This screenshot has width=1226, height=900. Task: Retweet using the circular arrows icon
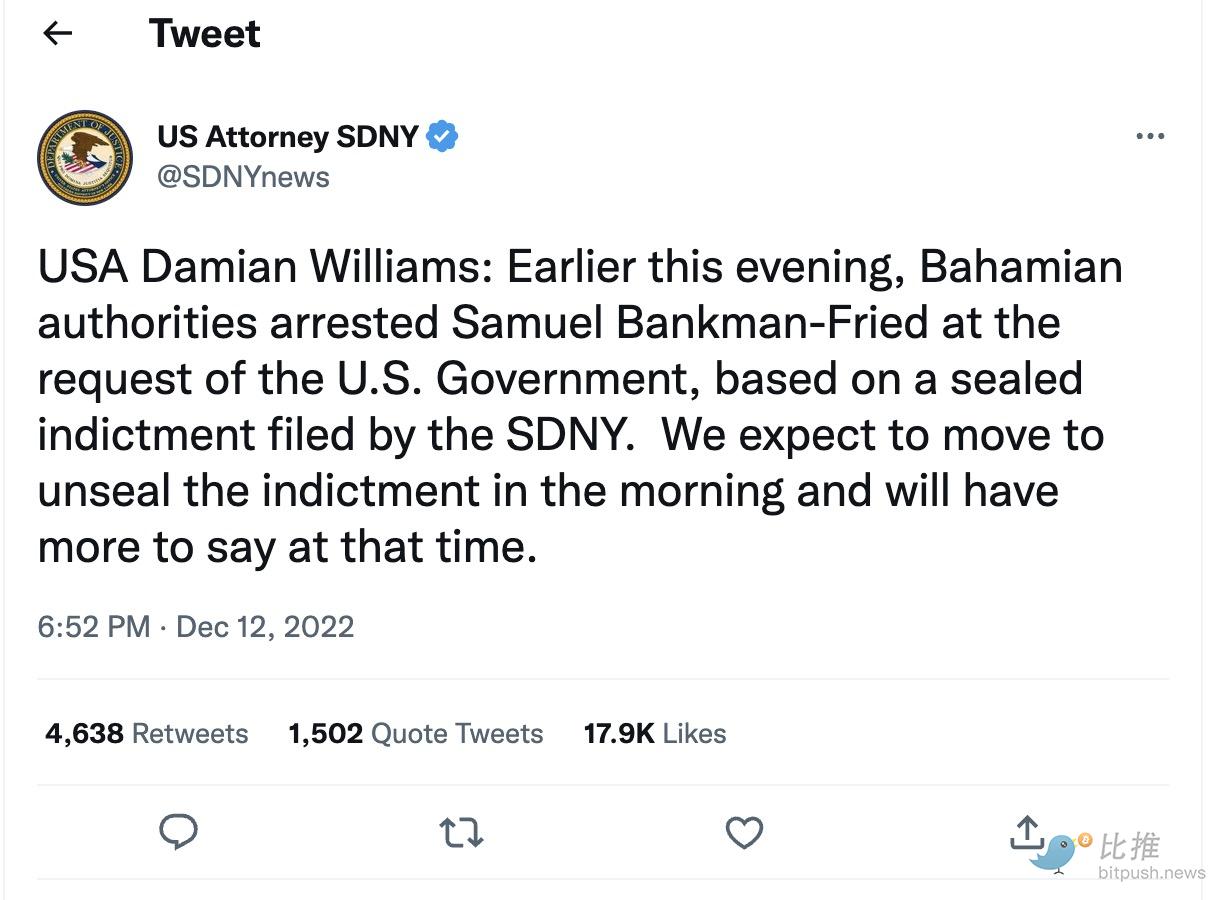point(462,833)
